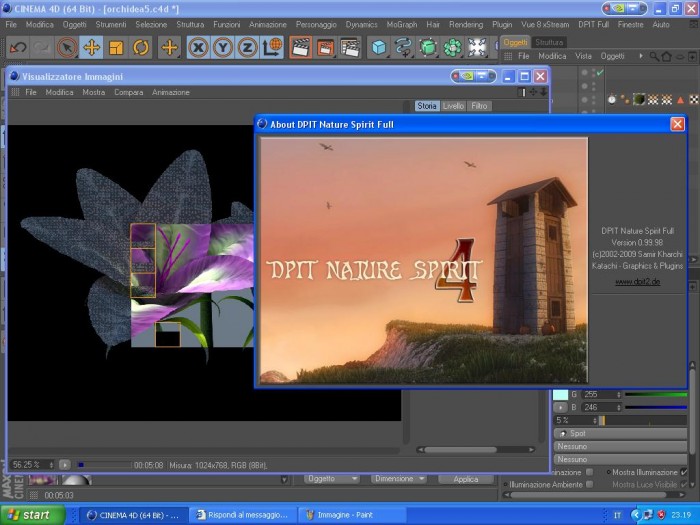This screenshot has width=700, height=525.
Task: Toggle the X axis lock icon
Action: pos(198,47)
